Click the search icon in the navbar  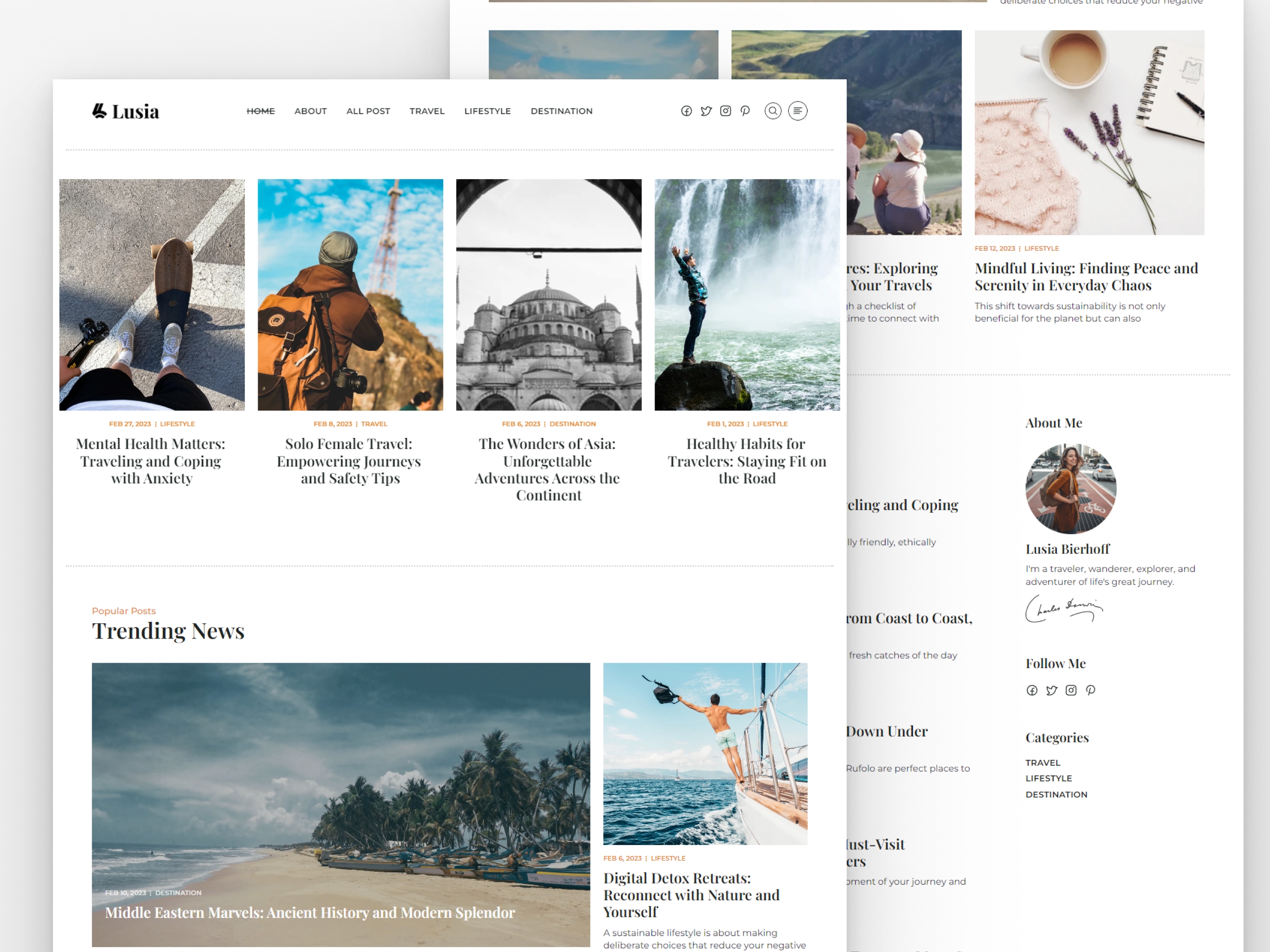pos(772,111)
